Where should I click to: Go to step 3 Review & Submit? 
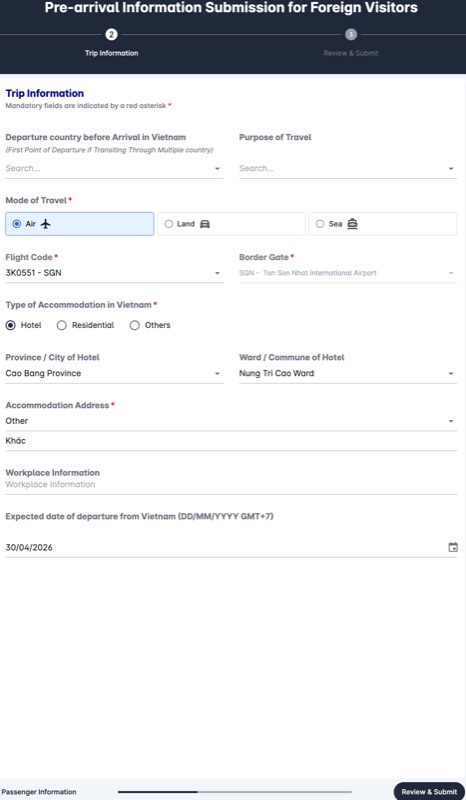coord(351,35)
